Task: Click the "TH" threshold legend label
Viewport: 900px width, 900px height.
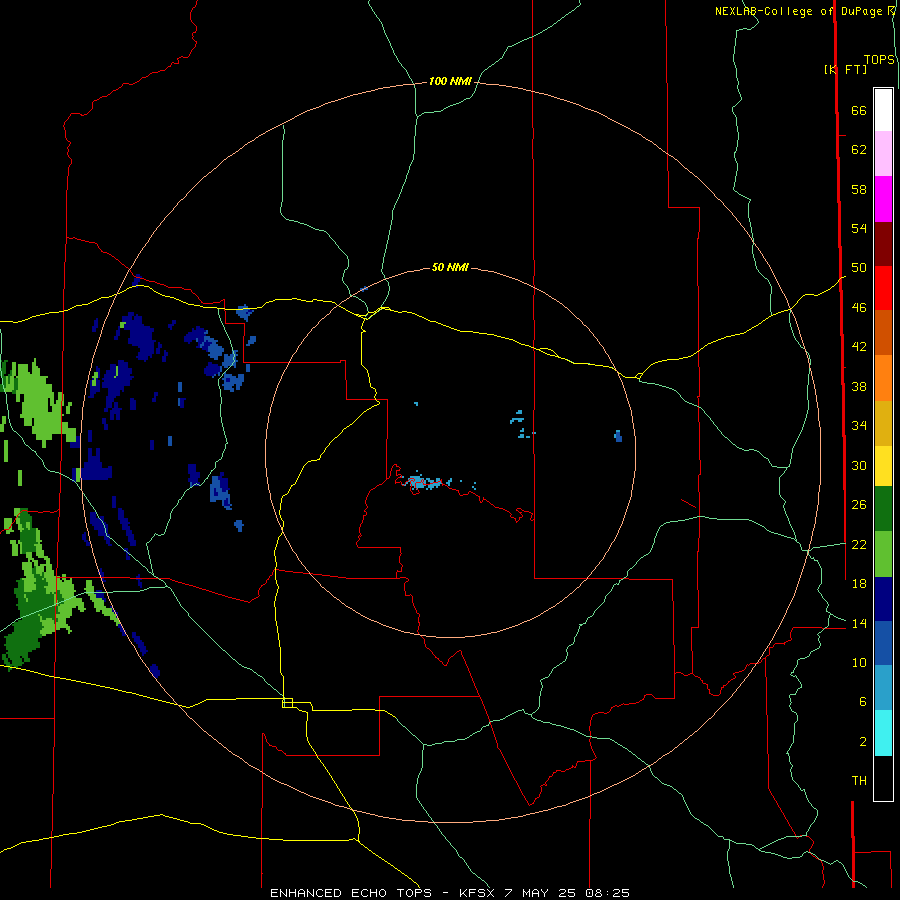Action: pyautogui.click(x=859, y=780)
